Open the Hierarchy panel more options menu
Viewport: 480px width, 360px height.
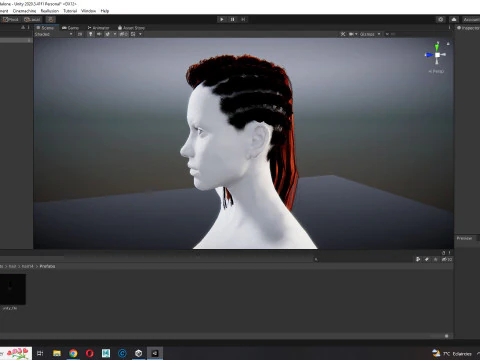(x=29, y=27)
